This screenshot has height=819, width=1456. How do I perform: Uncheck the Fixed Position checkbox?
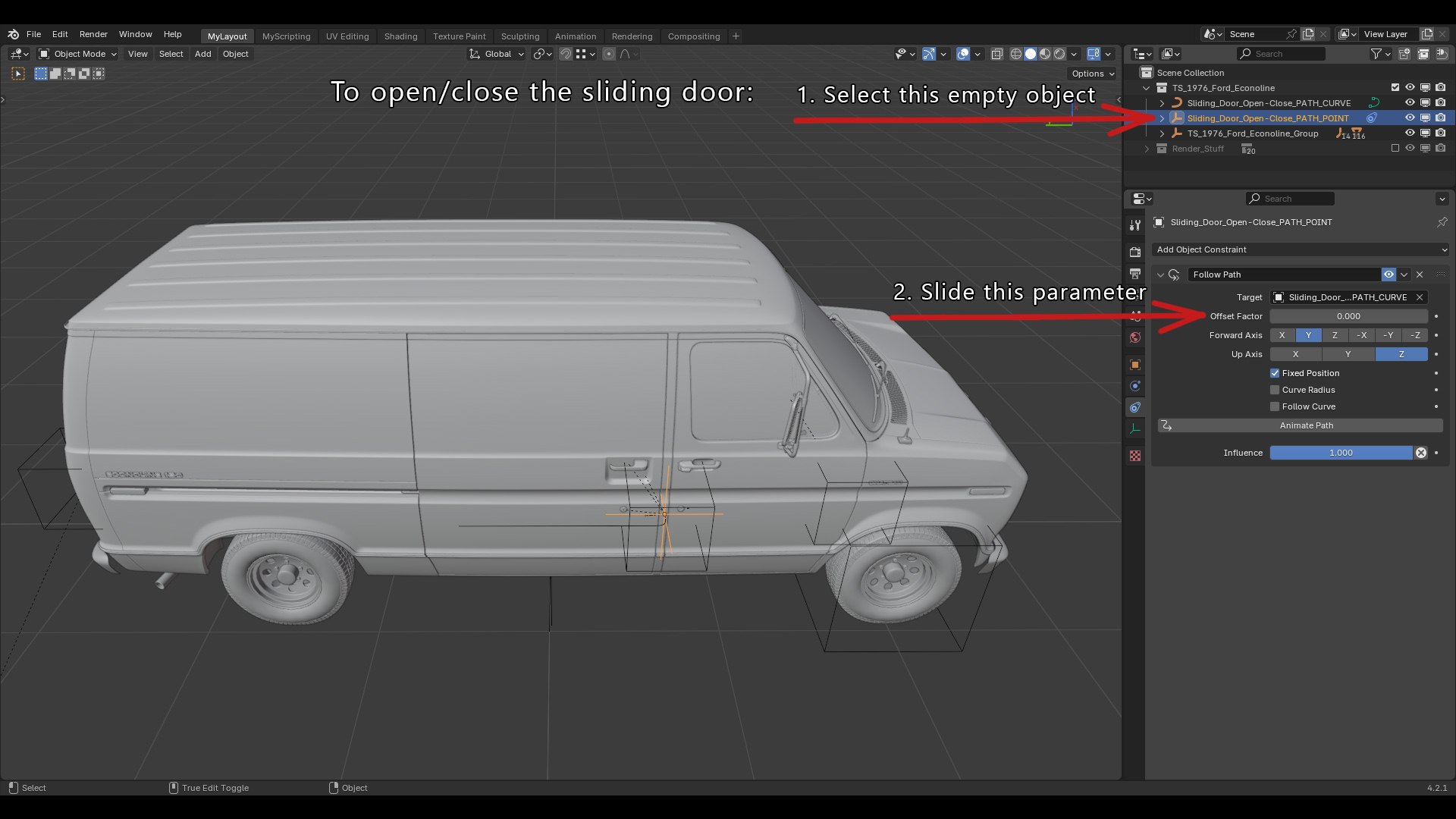[1275, 373]
